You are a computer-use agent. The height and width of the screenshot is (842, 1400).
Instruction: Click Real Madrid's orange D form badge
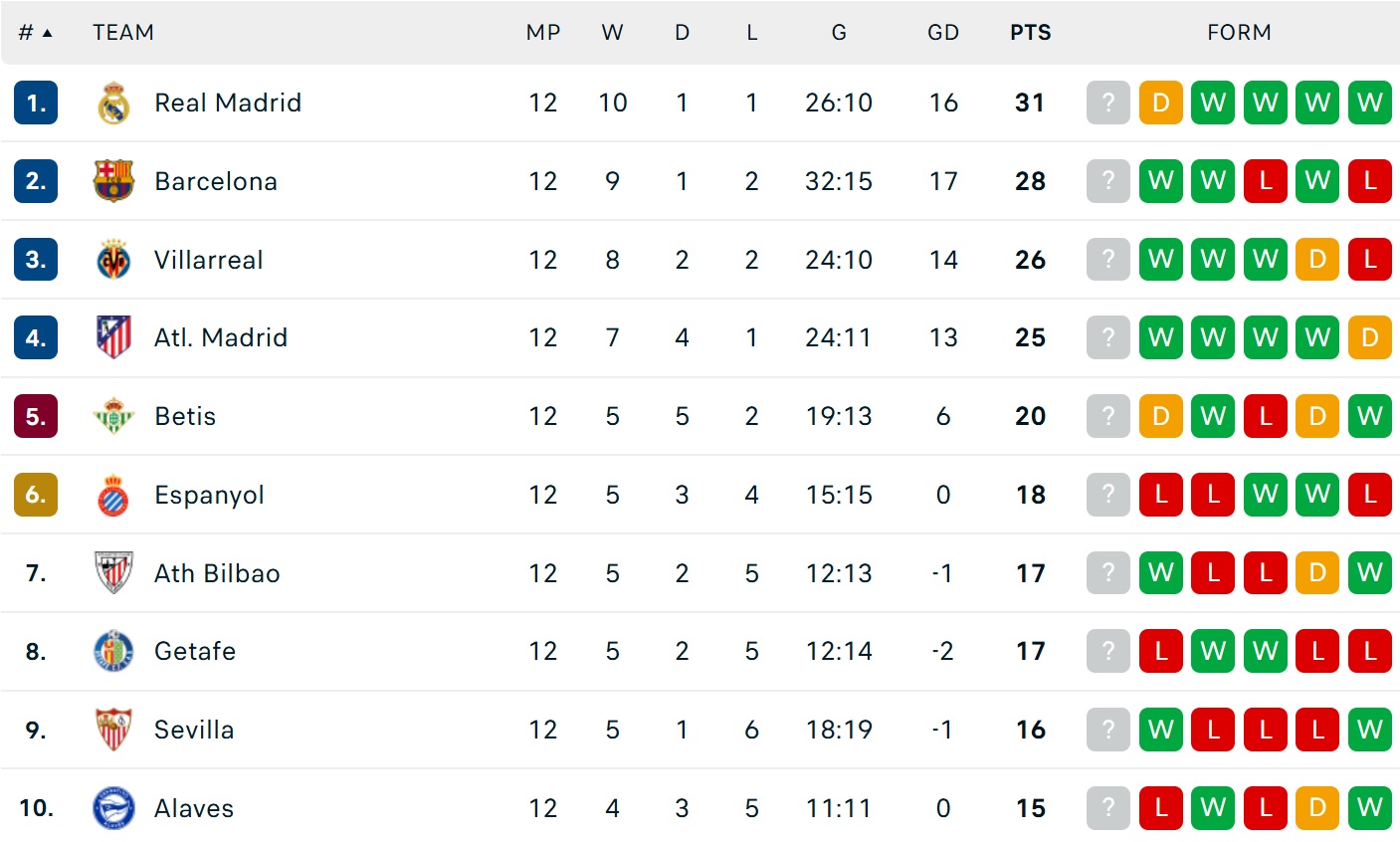pos(1160,103)
